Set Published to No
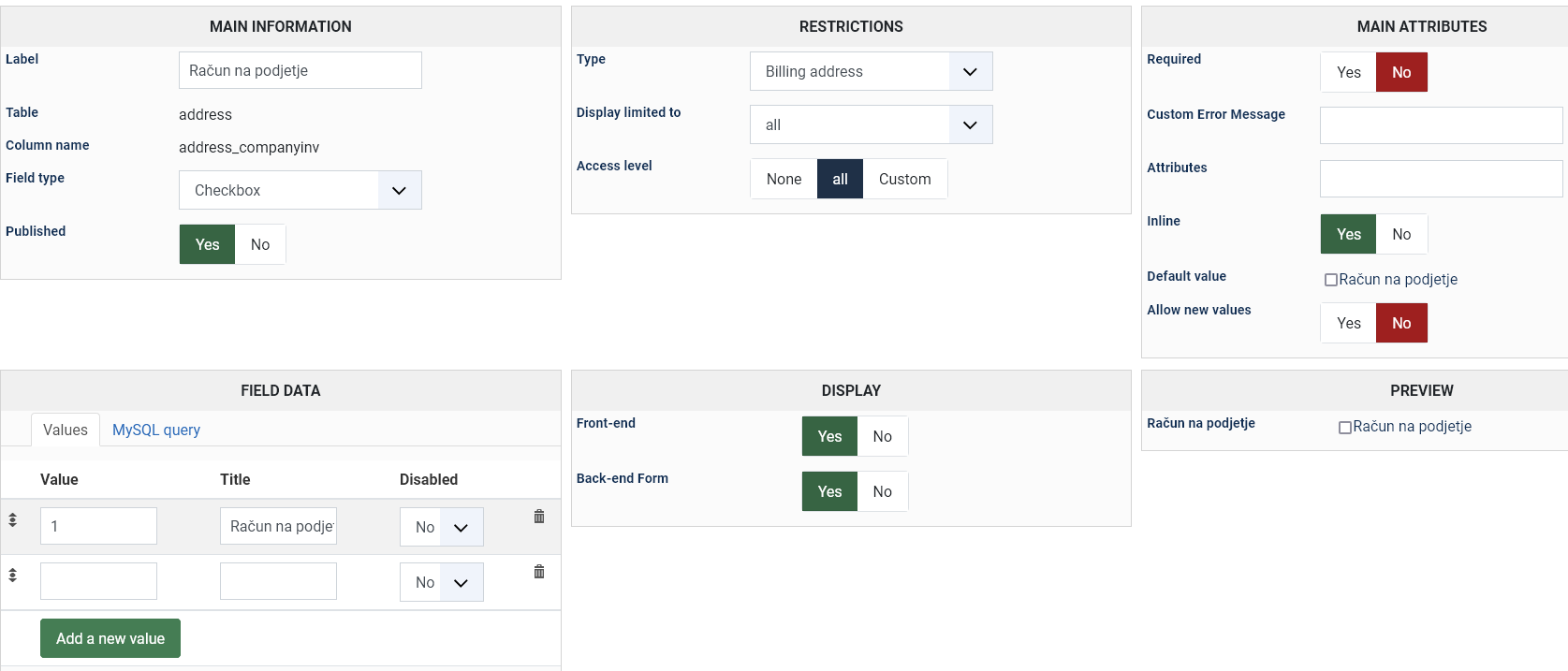The height and width of the screenshot is (671, 1568). [x=260, y=244]
